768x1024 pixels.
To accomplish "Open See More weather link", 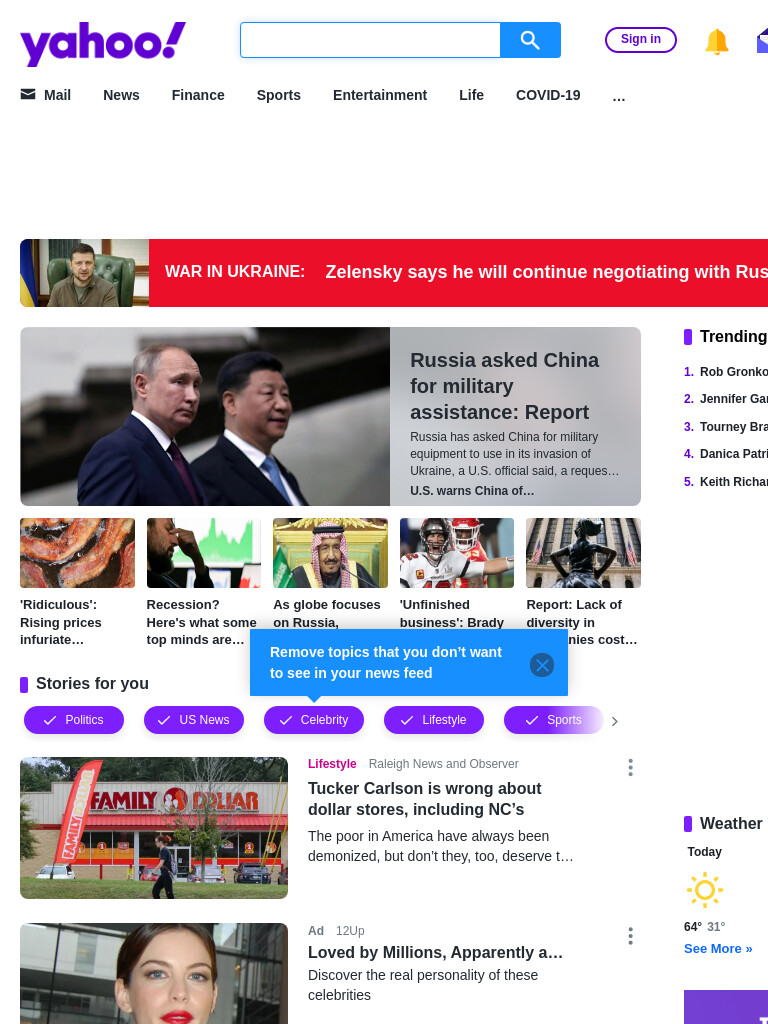I will tap(718, 948).
